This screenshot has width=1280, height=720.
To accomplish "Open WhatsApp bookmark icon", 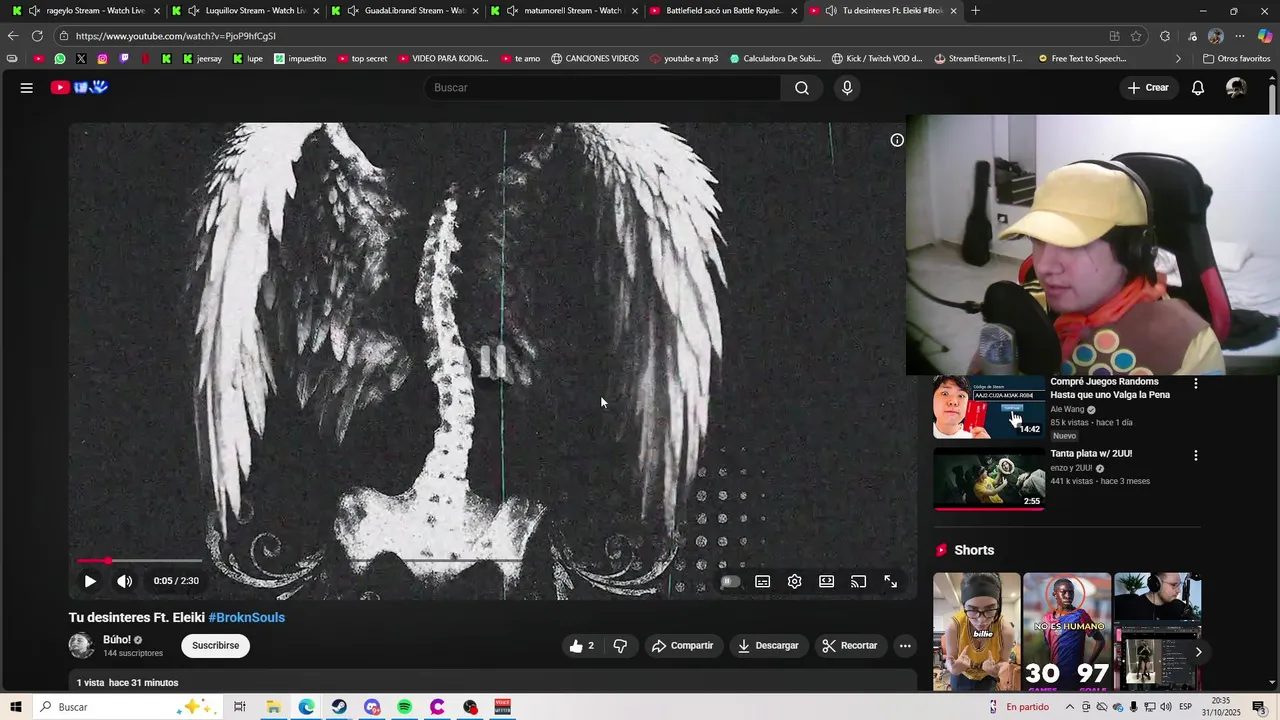I will pos(60,58).
